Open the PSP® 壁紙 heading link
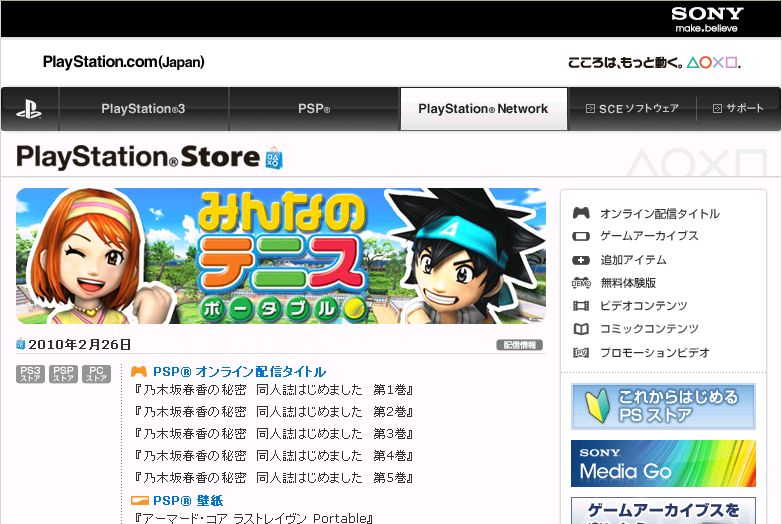Screen dimensions: 782x524 coord(188,501)
